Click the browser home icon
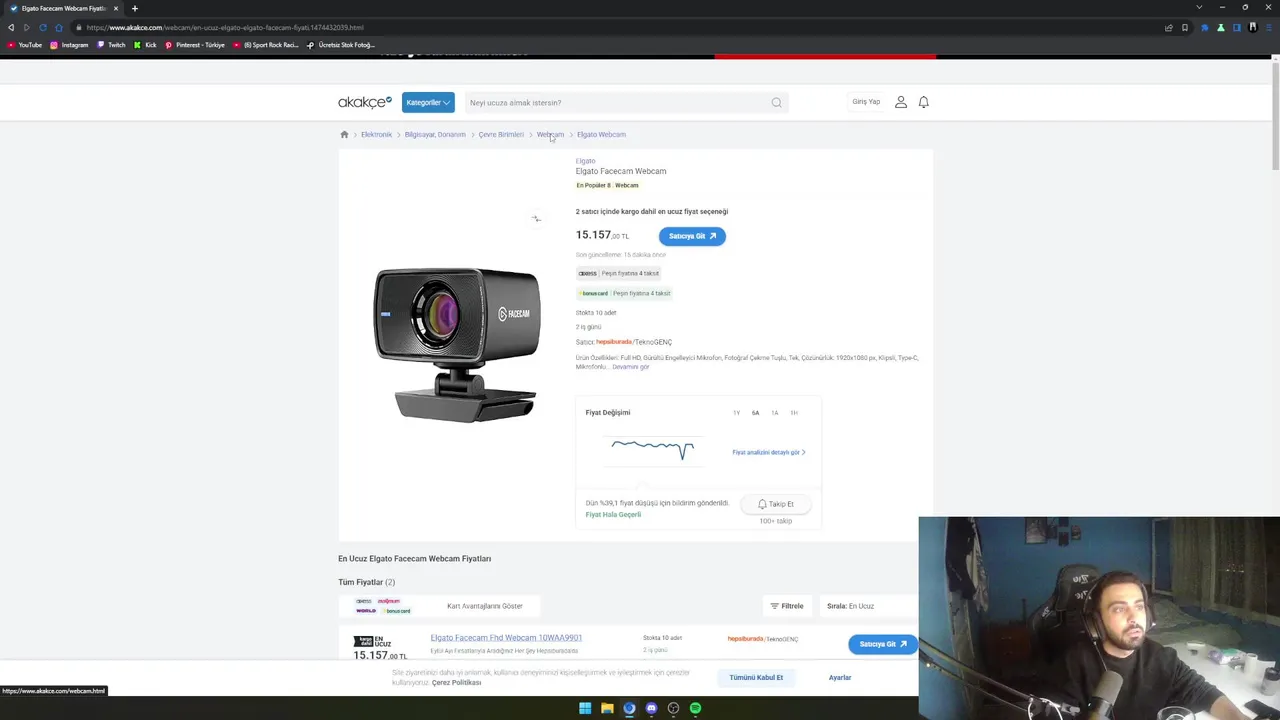 click(59, 27)
